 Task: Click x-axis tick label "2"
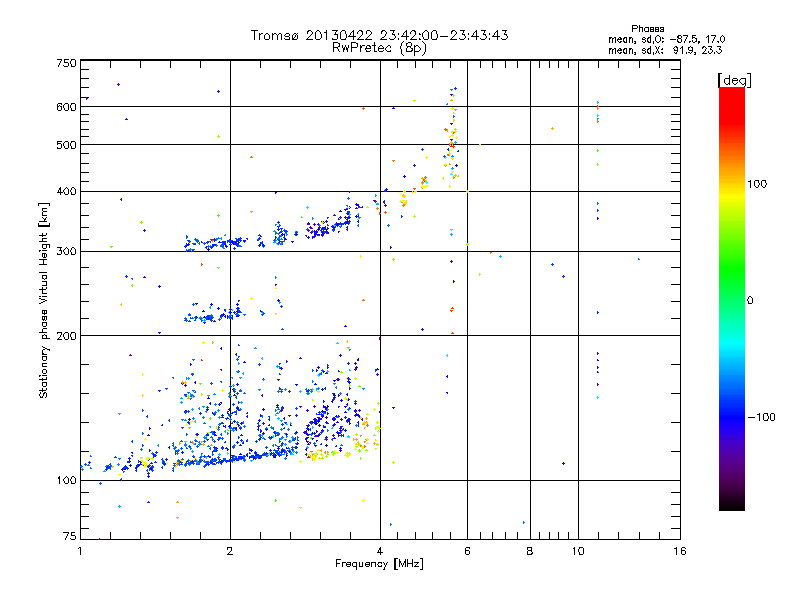230,551
